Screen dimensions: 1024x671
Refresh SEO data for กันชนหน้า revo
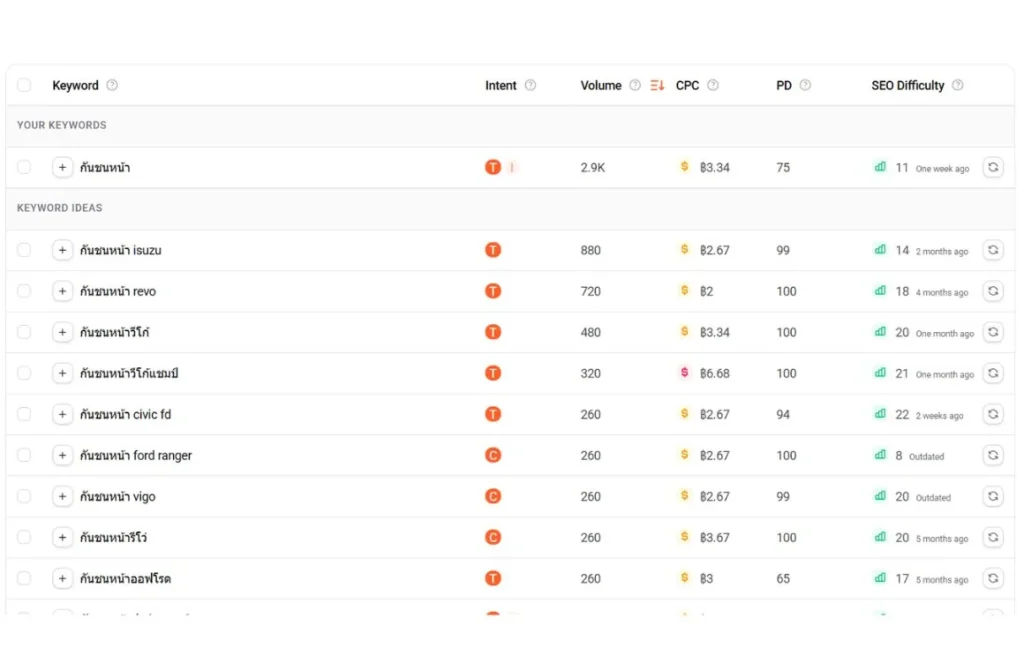(x=993, y=291)
